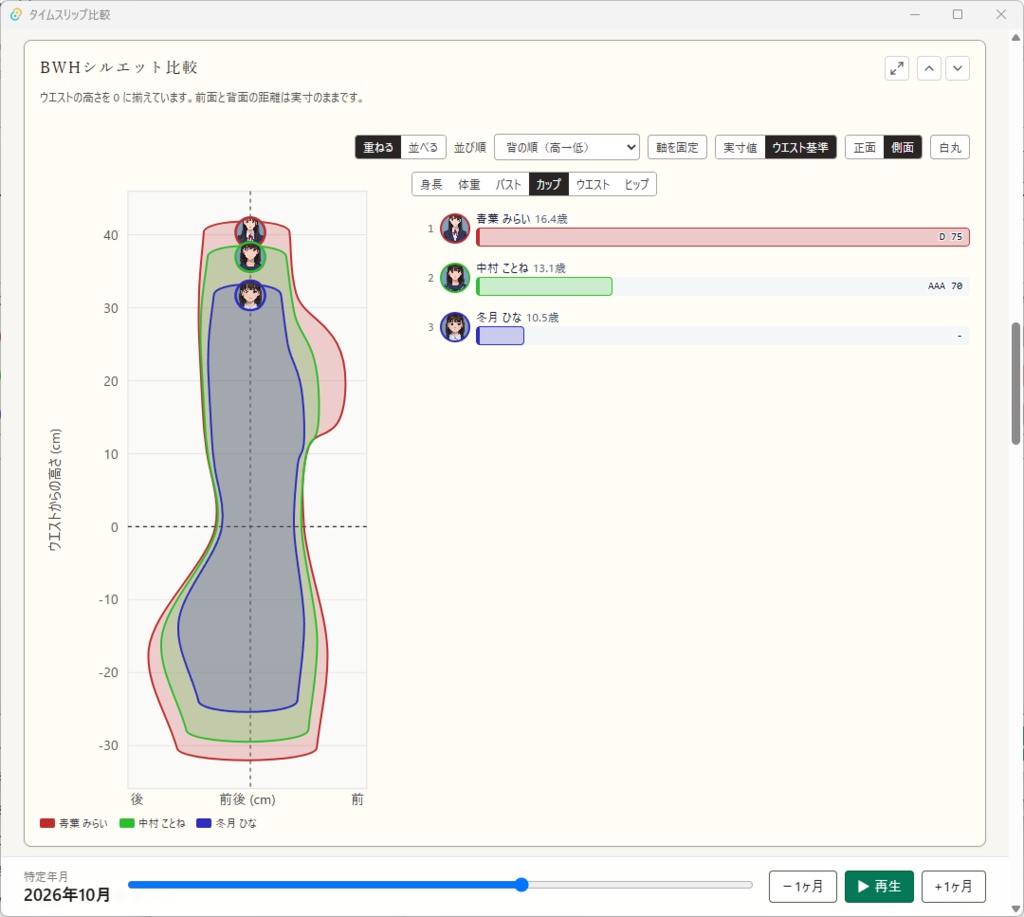
Task: Select 側面 side view
Action: pyautogui.click(x=903, y=147)
